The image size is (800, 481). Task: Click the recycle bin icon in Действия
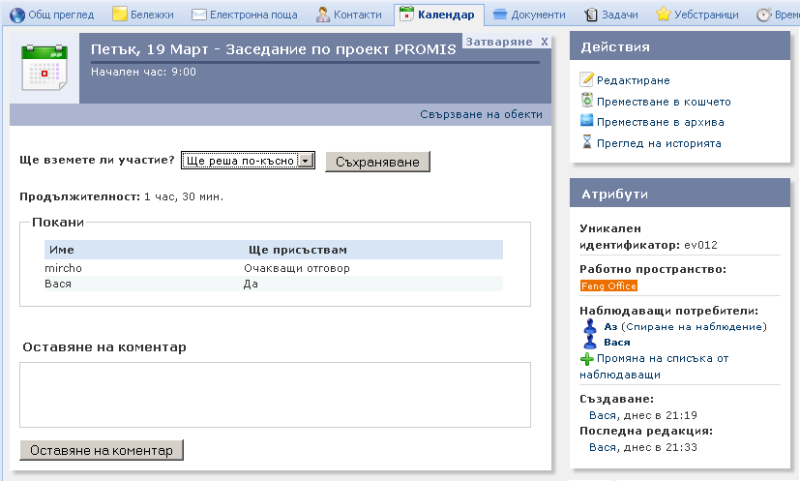tap(587, 101)
